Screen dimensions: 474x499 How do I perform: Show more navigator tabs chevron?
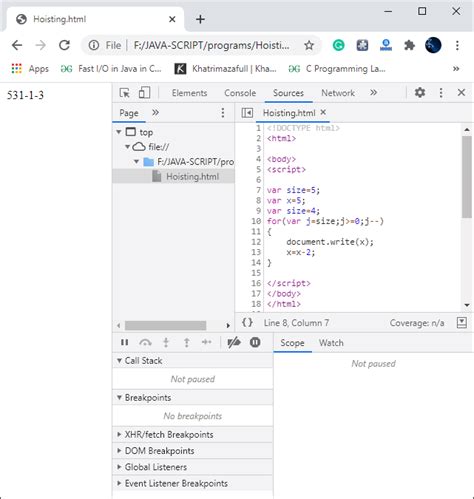(155, 112)
